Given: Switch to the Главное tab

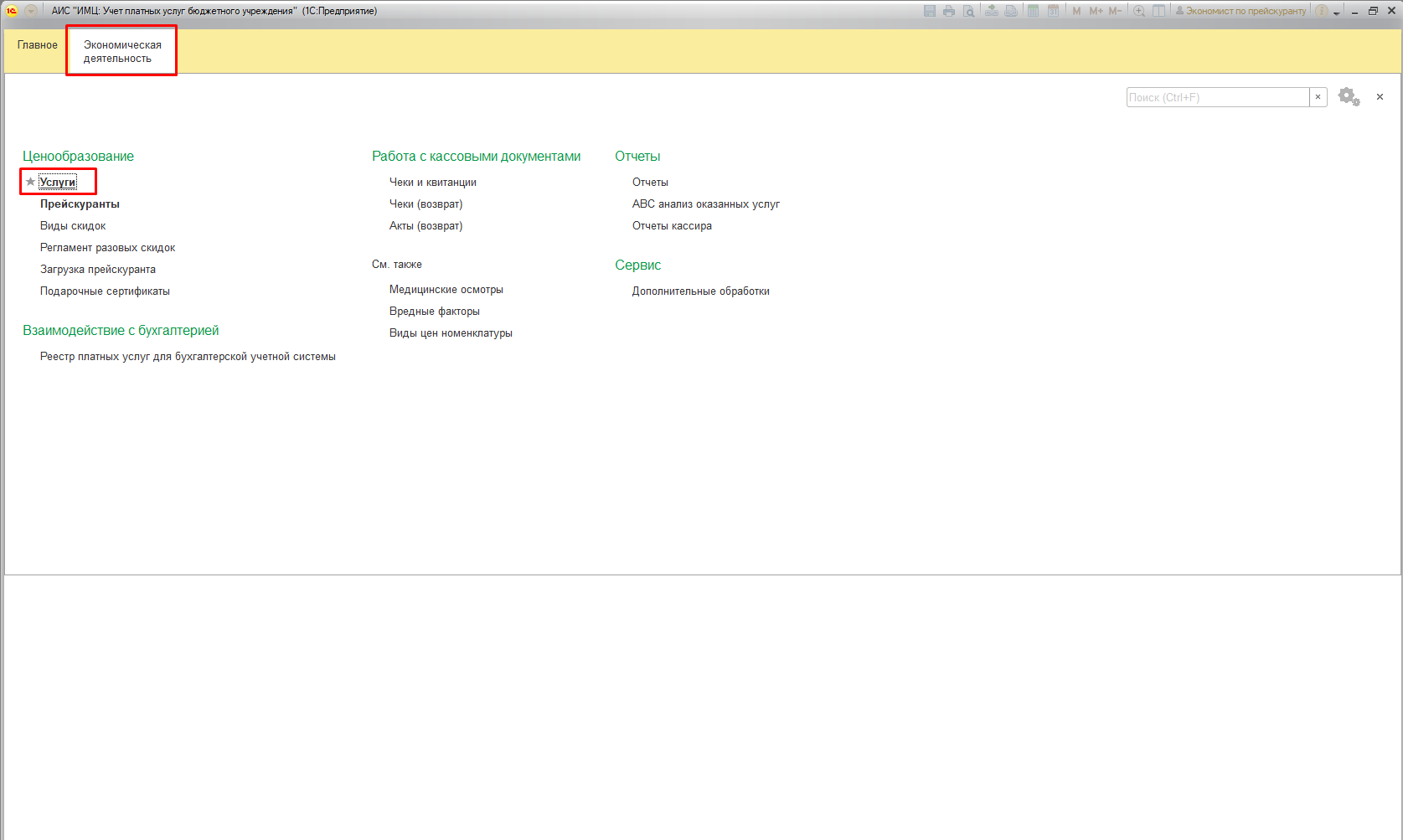Looking at the screenshot, I should tap(38, 45).
